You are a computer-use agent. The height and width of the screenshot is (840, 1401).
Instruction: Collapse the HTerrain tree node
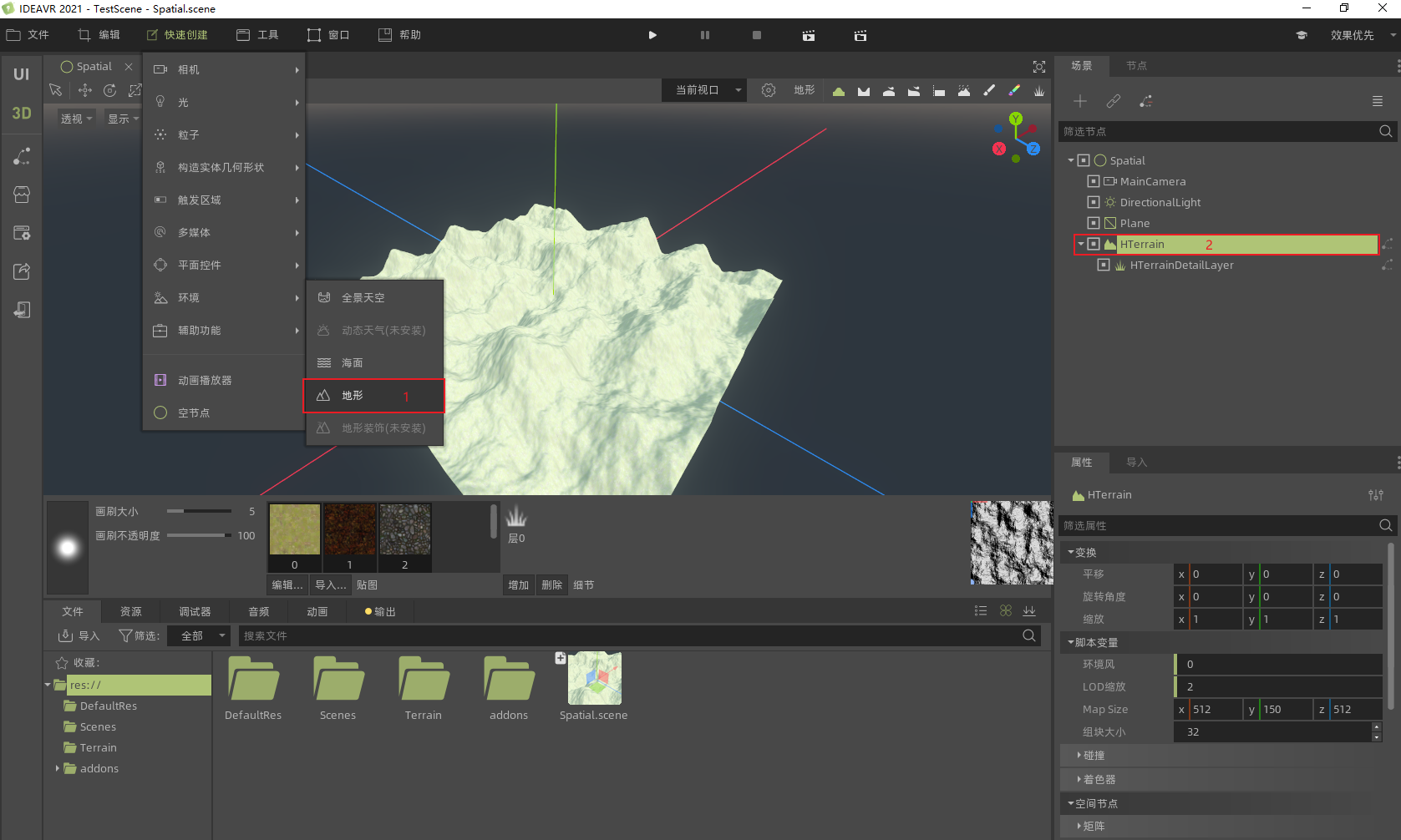coord(1081,244)
